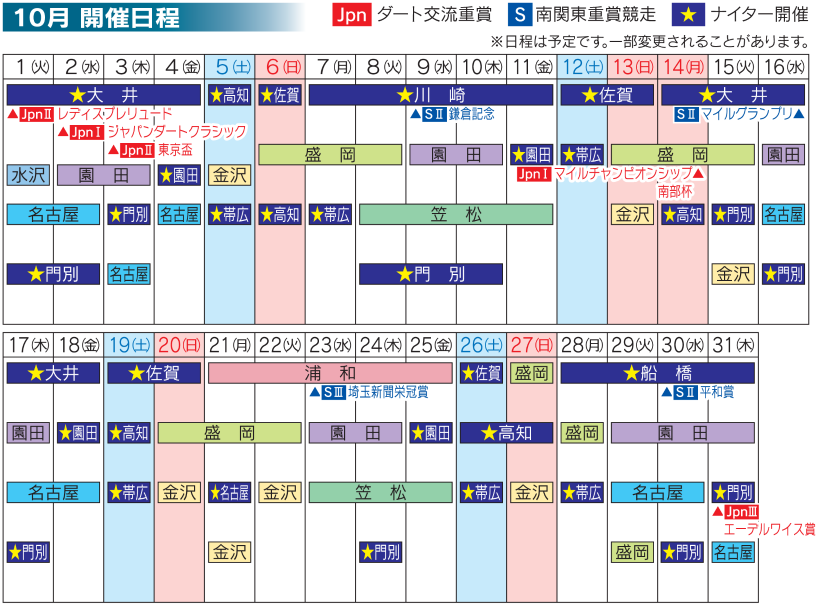Click the 川崎 bar for October 7–11
This screenshot has height=606, width=820.
tap(430, 96)
